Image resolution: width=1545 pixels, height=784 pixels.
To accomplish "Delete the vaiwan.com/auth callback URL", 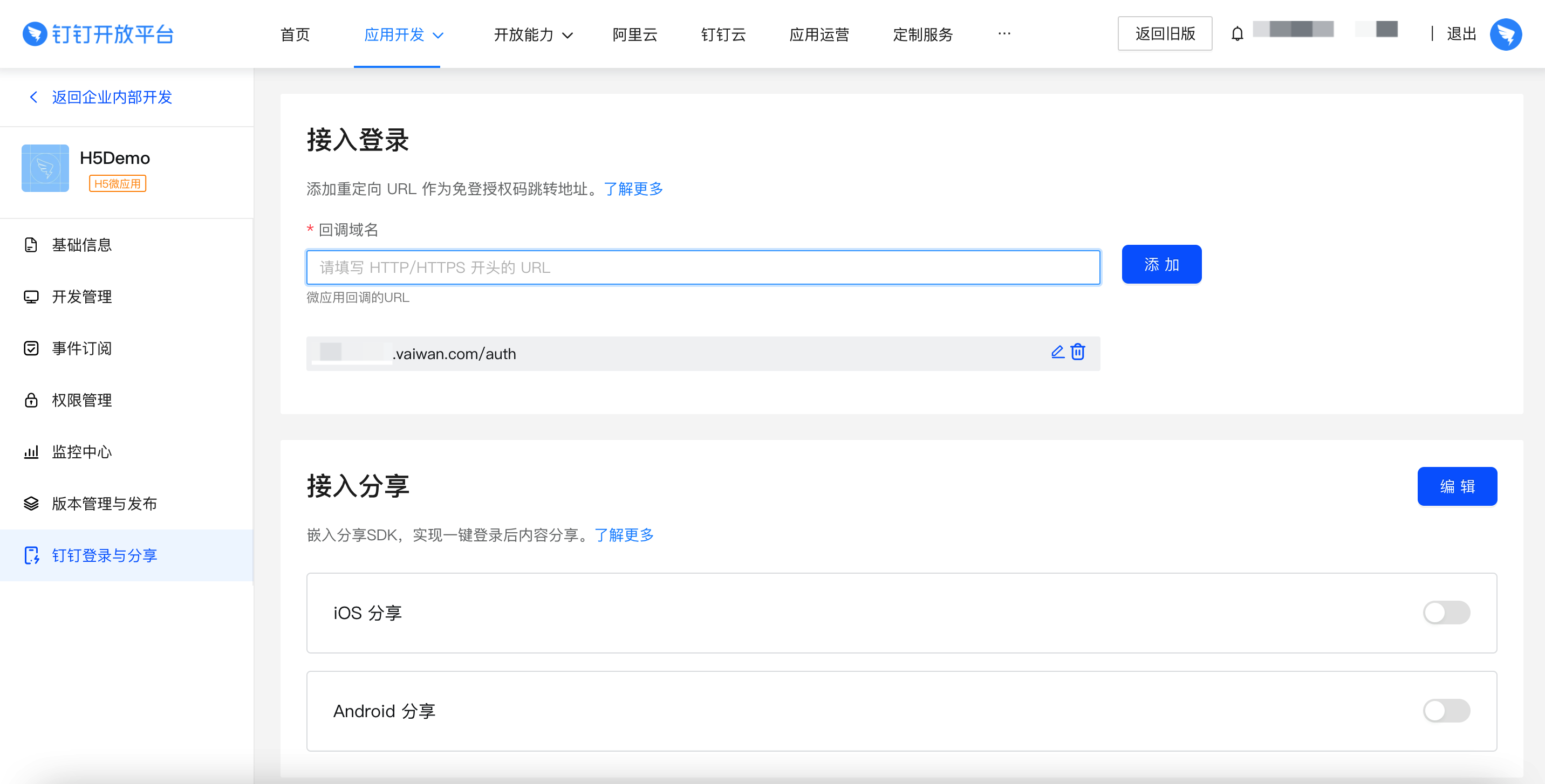I will pos(1078,353).
